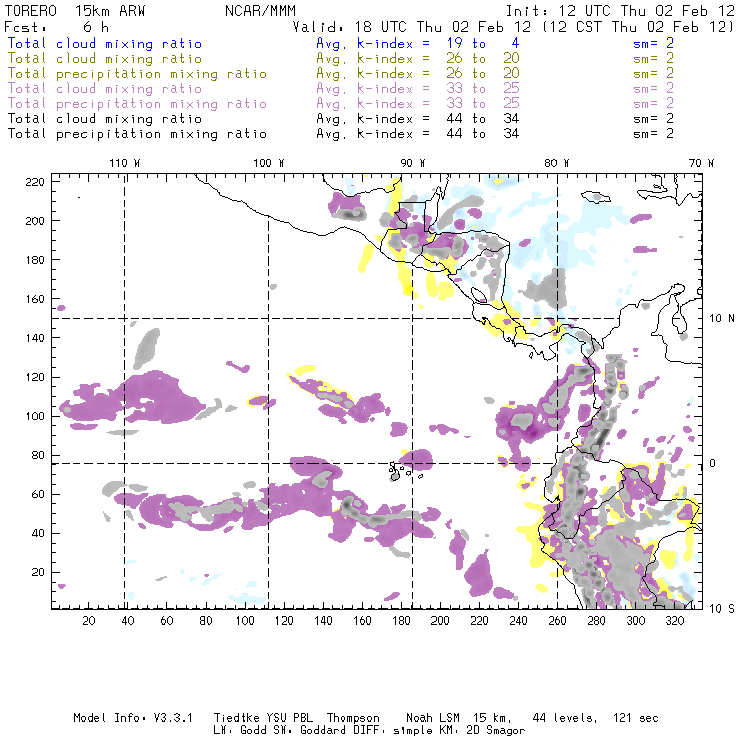Select the violet 'Total precipitation mixing ratio' legend line
This screenshot has width=740, height=740.
pyautogui.click(x=137, y=104)
